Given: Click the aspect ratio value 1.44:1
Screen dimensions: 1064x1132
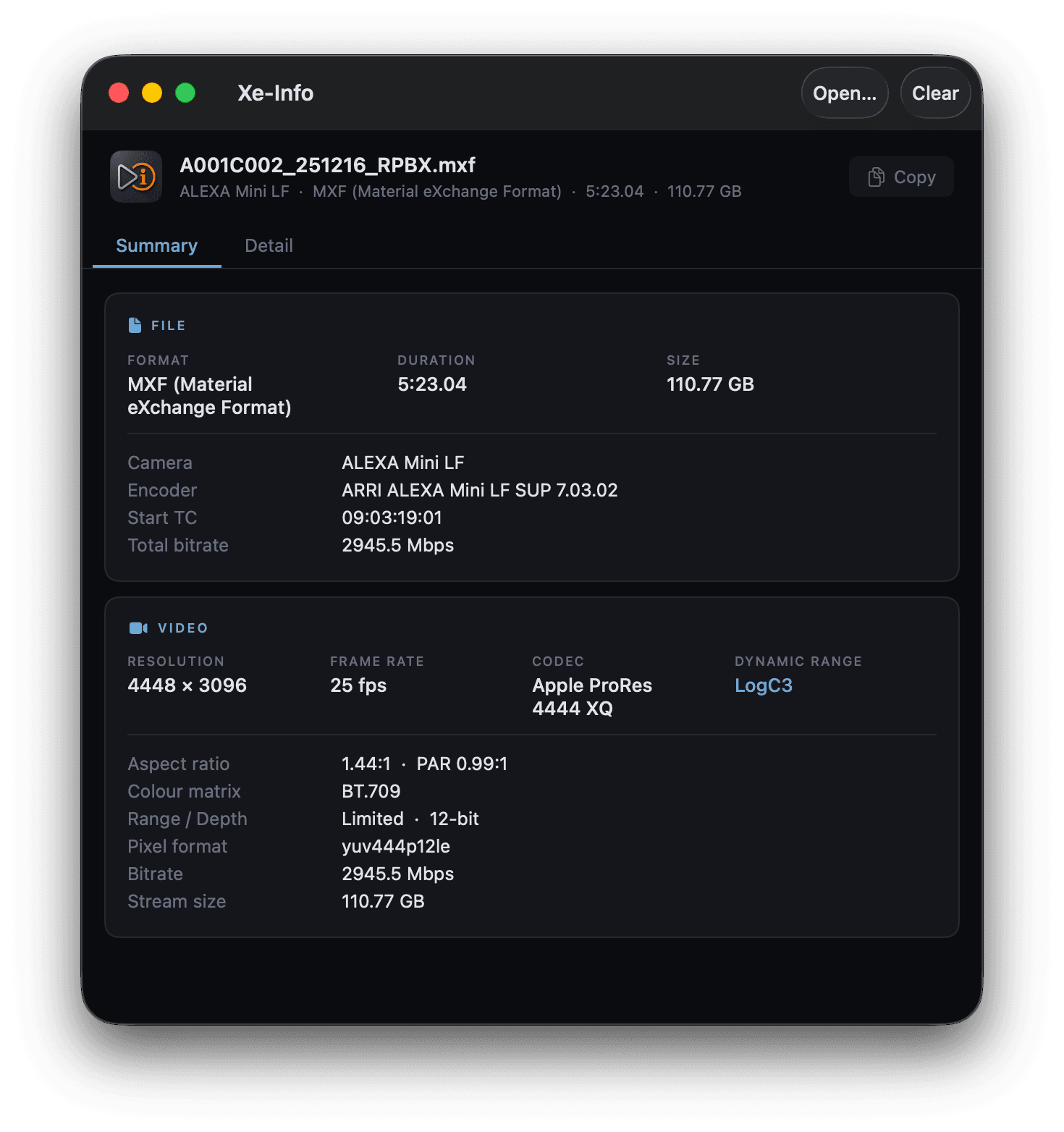Looking at the screenshot, I should pyautogui.click(x=366, y=764).
